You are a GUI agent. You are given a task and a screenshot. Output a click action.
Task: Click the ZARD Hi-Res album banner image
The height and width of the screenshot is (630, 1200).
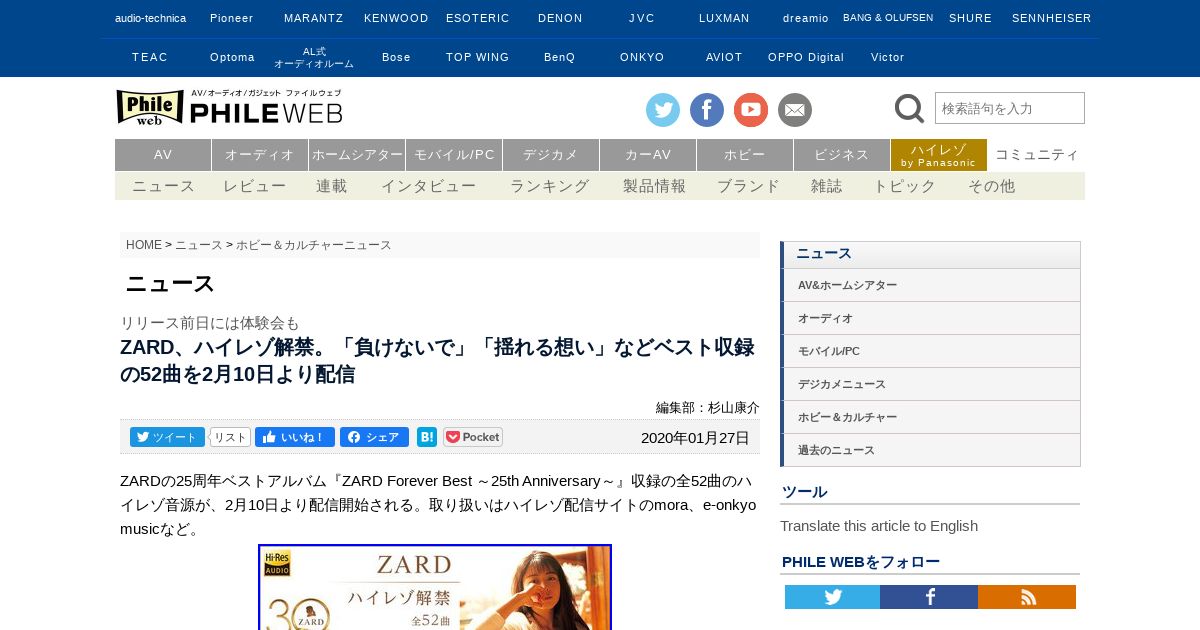point(435,587)
